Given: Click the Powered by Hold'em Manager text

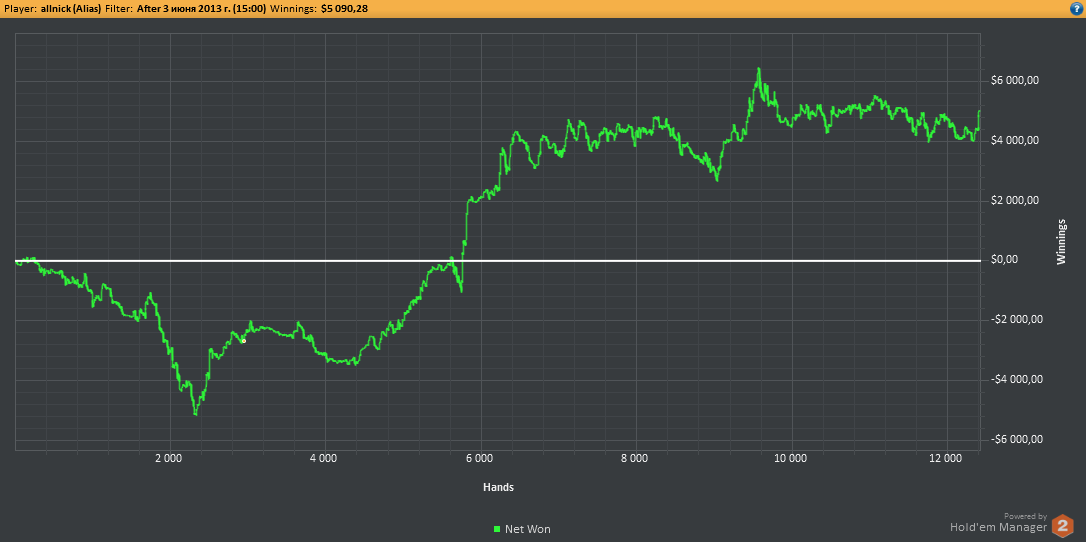Looking at the screenshot, I should 998,522.
